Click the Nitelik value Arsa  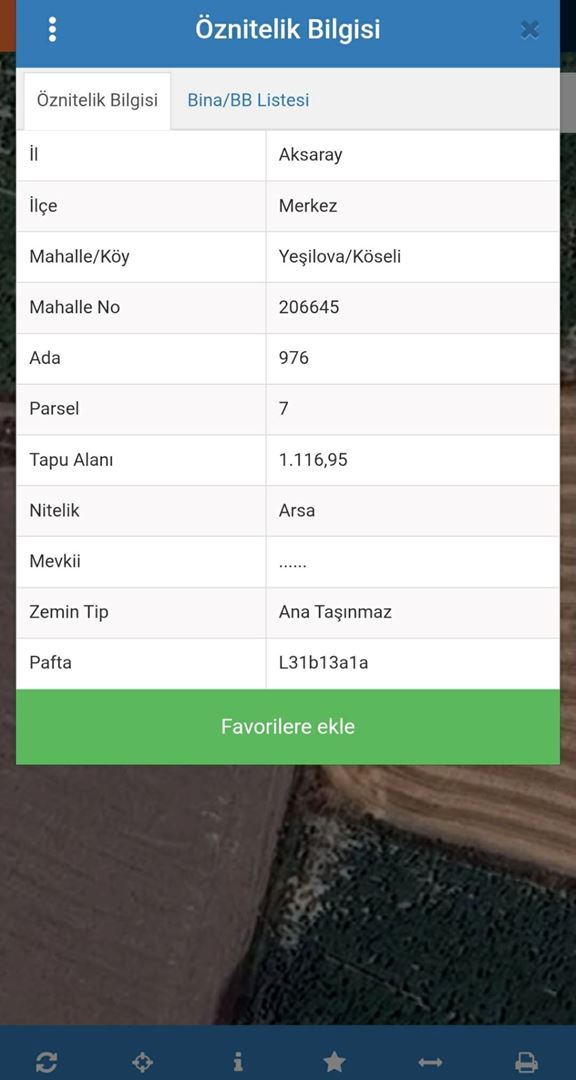(297, 511)
